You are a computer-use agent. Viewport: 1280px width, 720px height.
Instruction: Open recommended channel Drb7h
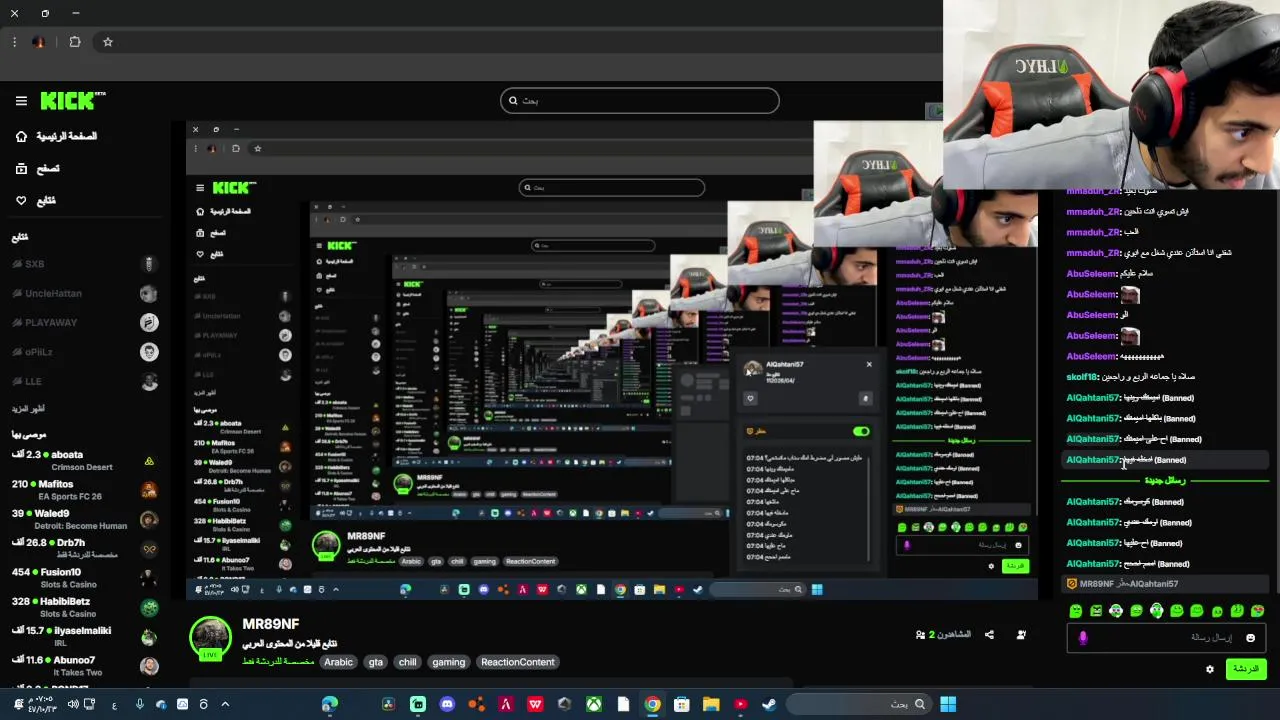(85, 548)
